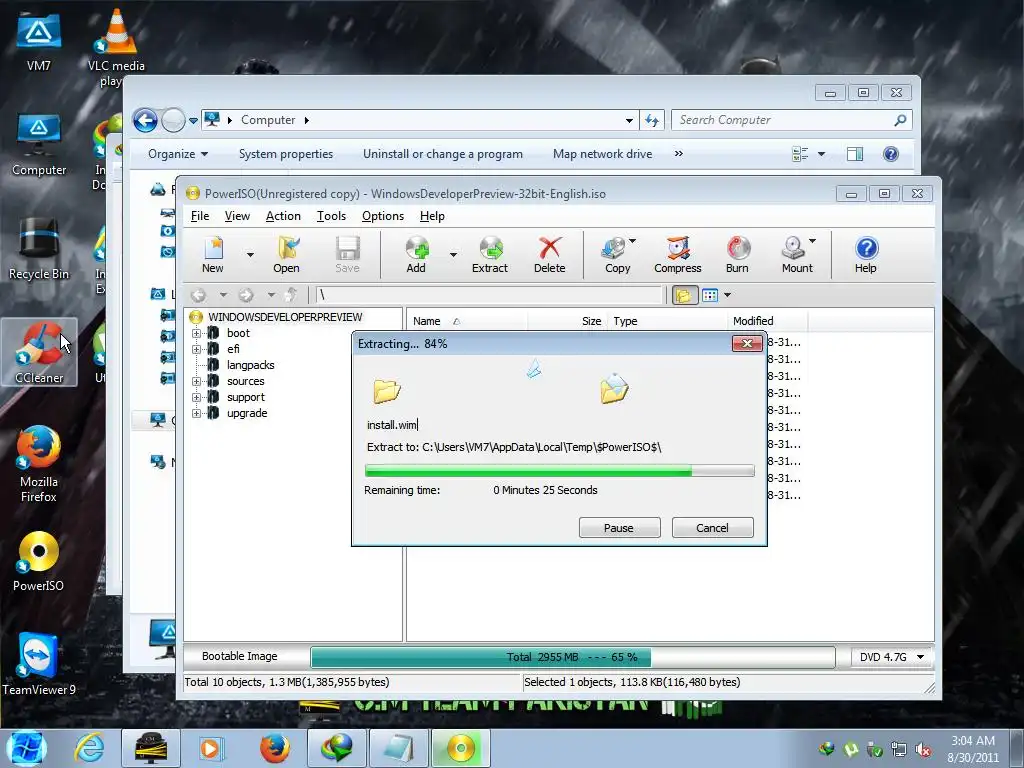
Task: Select the Recycle Bin desktop icon
Action: [x=39, y=250]
